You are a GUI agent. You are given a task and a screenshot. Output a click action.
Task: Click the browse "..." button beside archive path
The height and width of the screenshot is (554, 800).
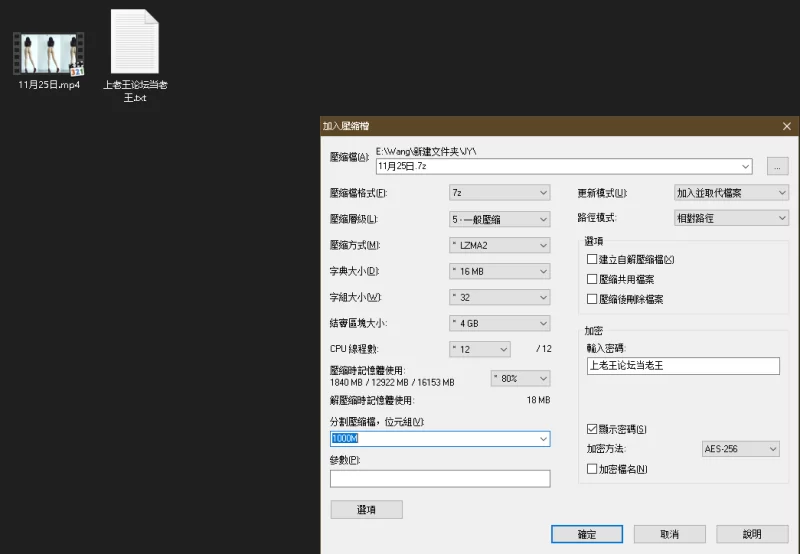(x=778, y=166)
